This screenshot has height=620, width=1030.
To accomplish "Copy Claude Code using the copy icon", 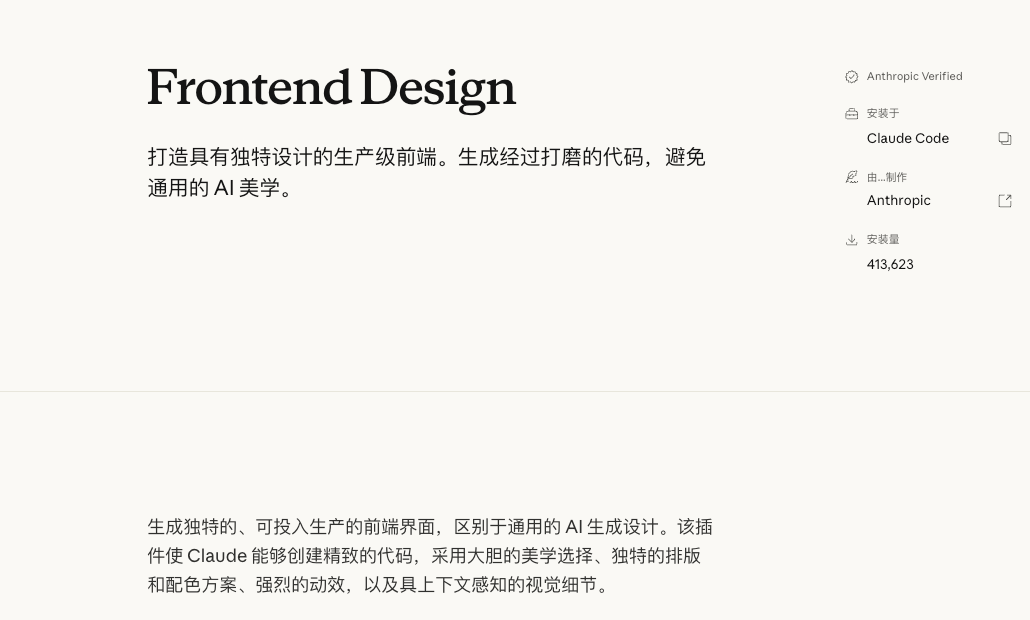I will [x=1005, y=139].
